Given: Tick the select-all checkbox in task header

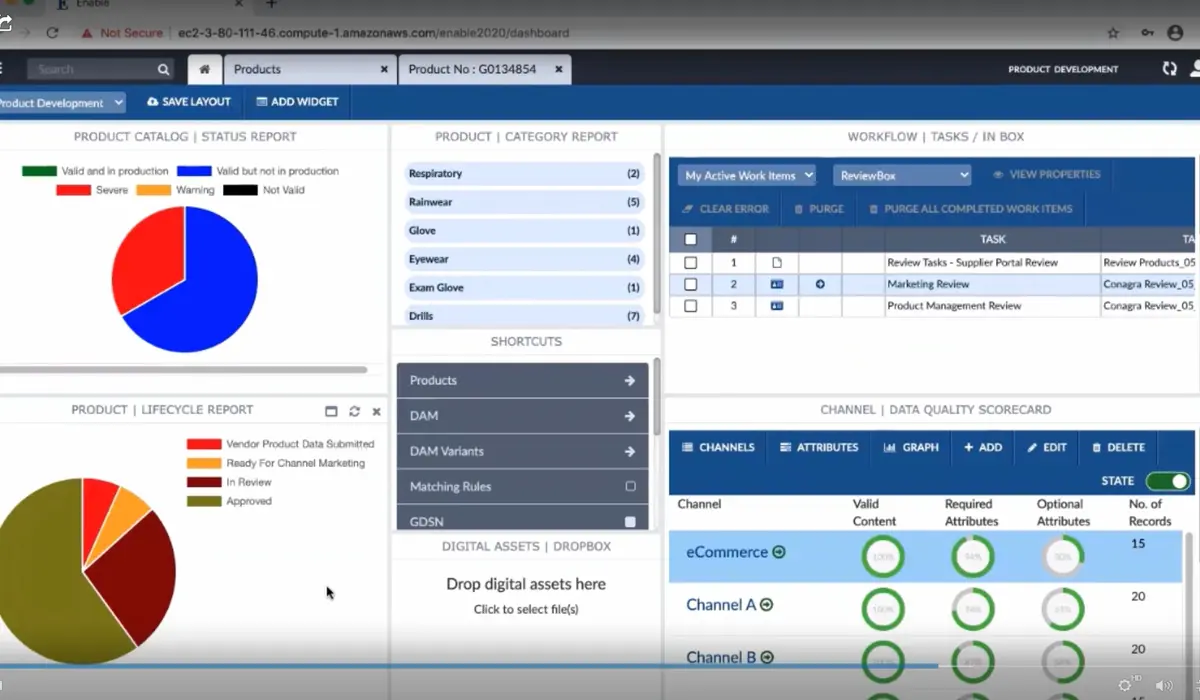Looking at the screenshot, I should coord(690,239).
